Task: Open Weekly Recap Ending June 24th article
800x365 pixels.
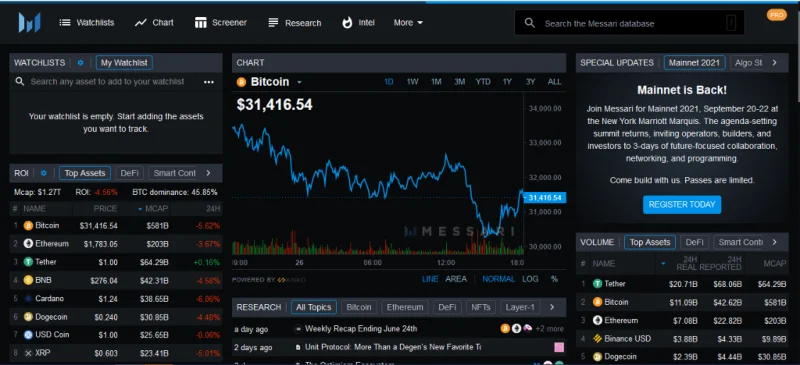Action: (x=361, y=329)
